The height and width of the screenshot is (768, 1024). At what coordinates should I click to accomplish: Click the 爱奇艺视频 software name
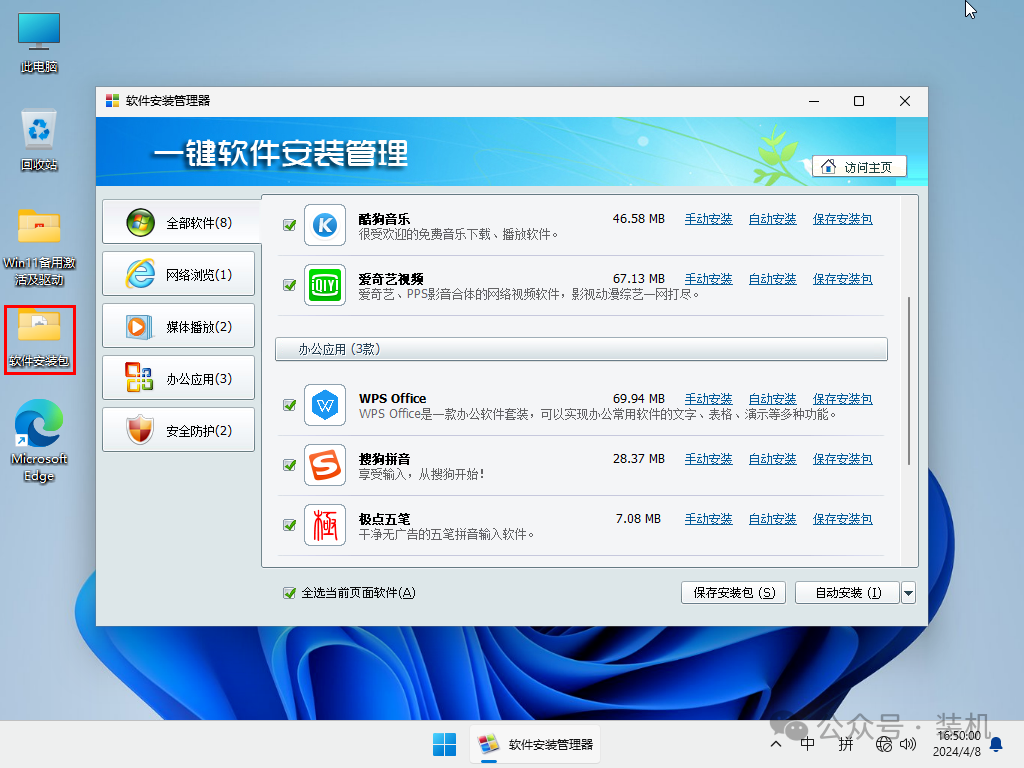[x=391, y=279]
